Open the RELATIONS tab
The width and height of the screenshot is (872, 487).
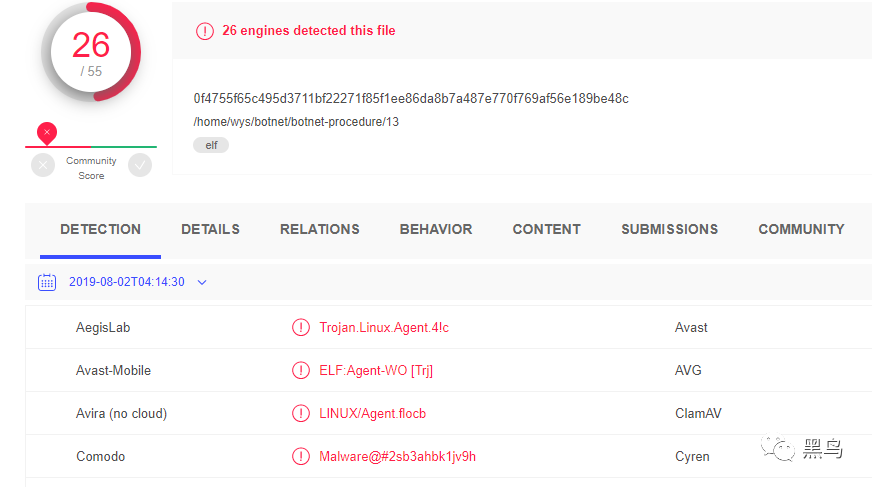(320, 229)
